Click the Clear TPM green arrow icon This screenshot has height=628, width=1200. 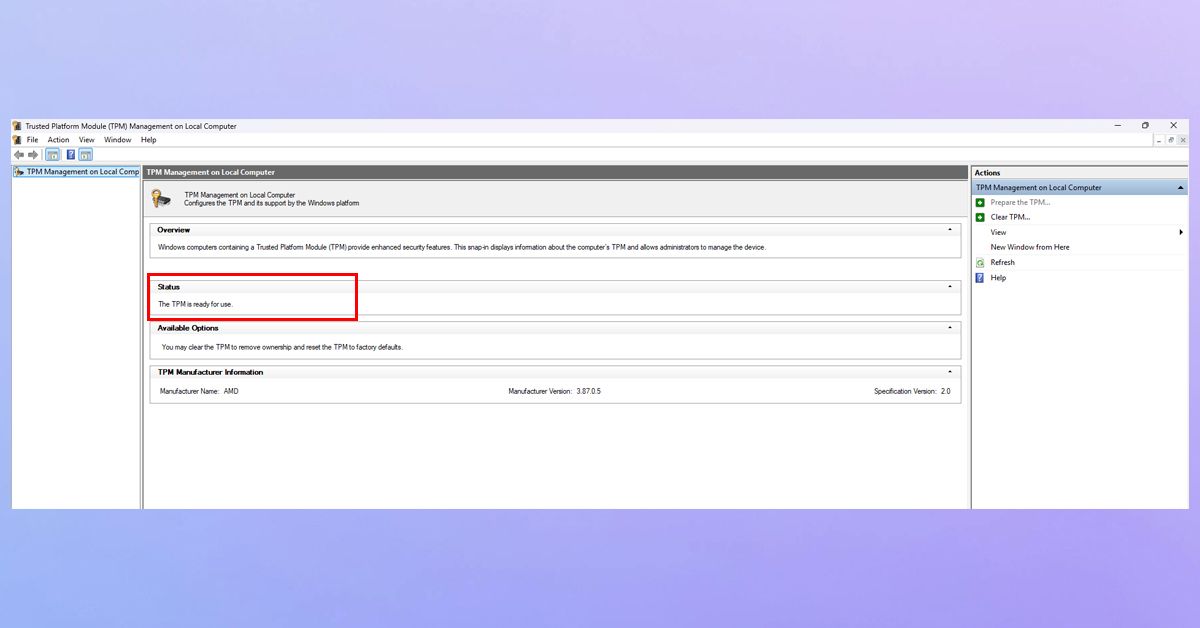980,217
